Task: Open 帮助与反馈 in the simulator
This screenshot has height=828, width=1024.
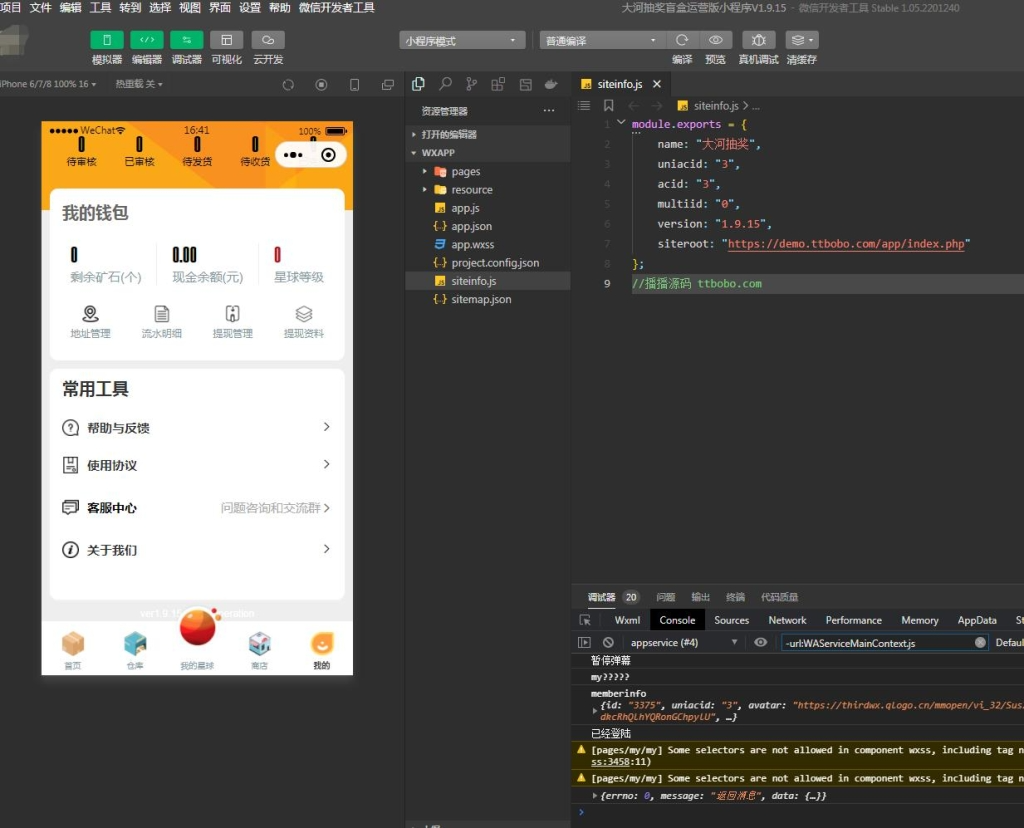Action: [x=197, y=428]
